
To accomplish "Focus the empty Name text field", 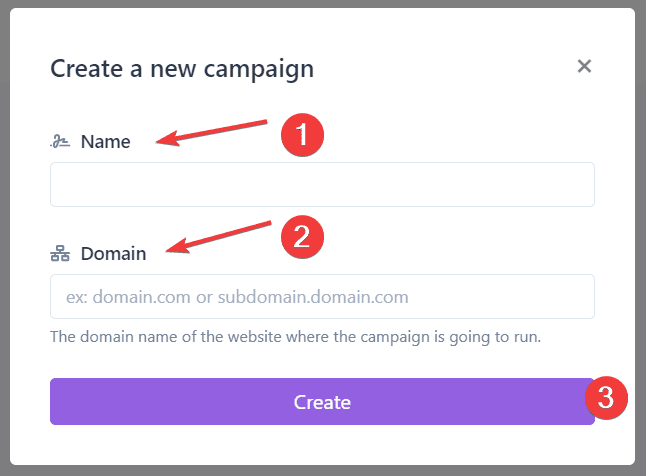I will click(x=322, y=185).
